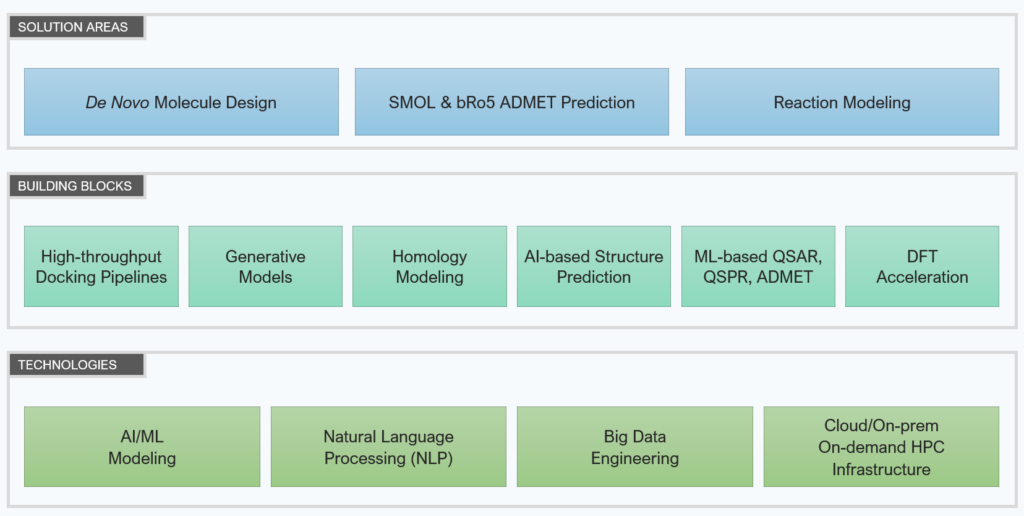Click the DFT Acceleration block

(921, 266)
